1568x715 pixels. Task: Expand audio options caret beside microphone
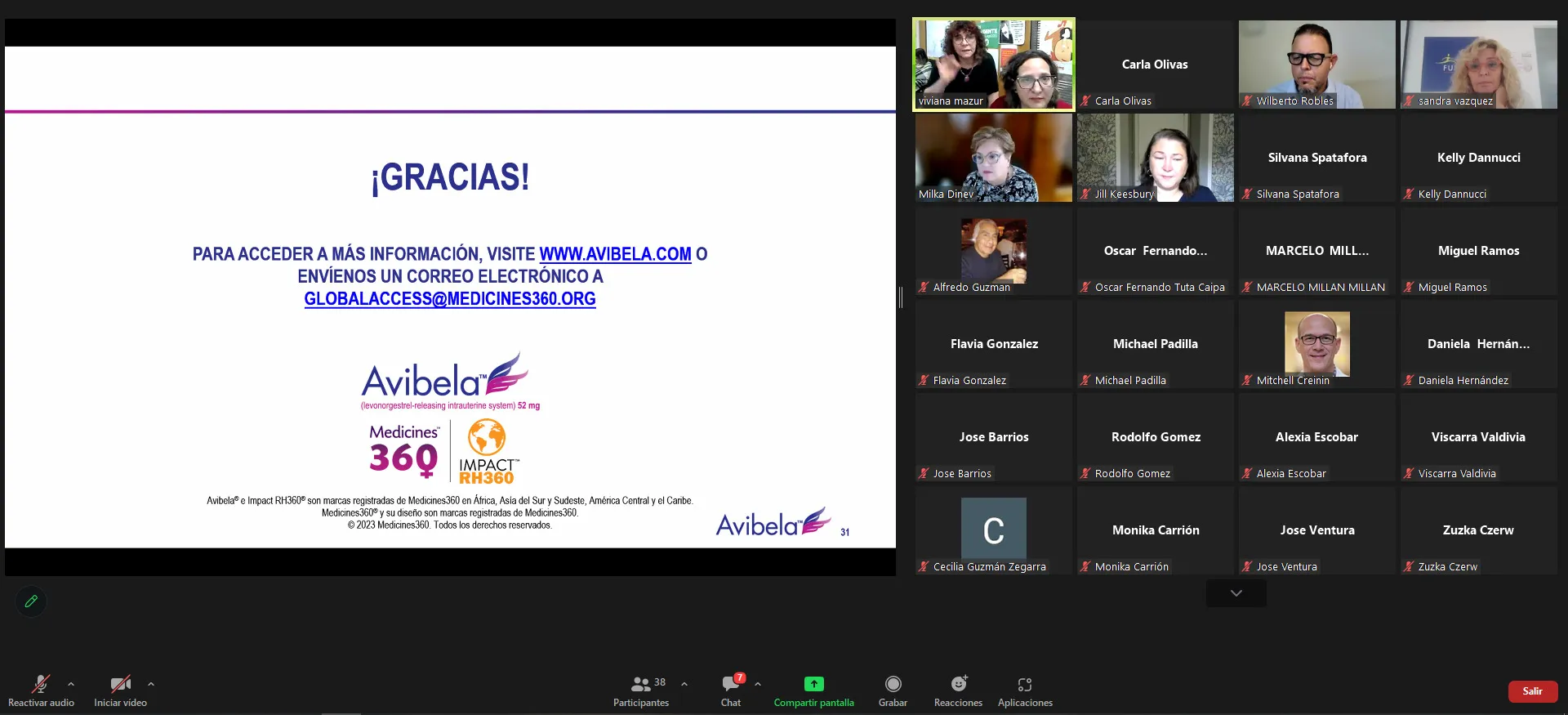[71, 684]
